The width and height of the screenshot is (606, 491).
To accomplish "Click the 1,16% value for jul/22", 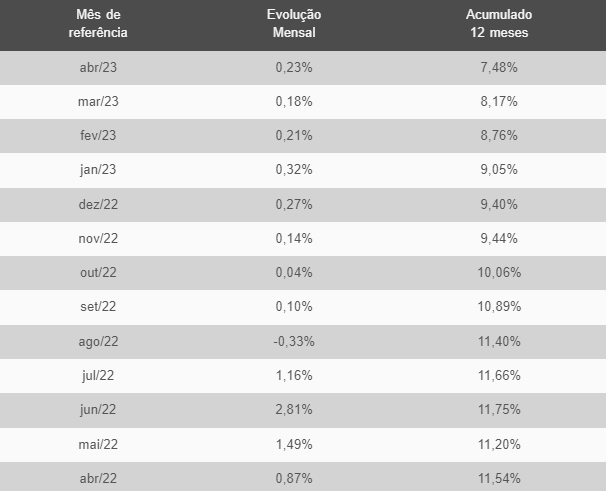I will pyautogui.click(x=294, y=375).
